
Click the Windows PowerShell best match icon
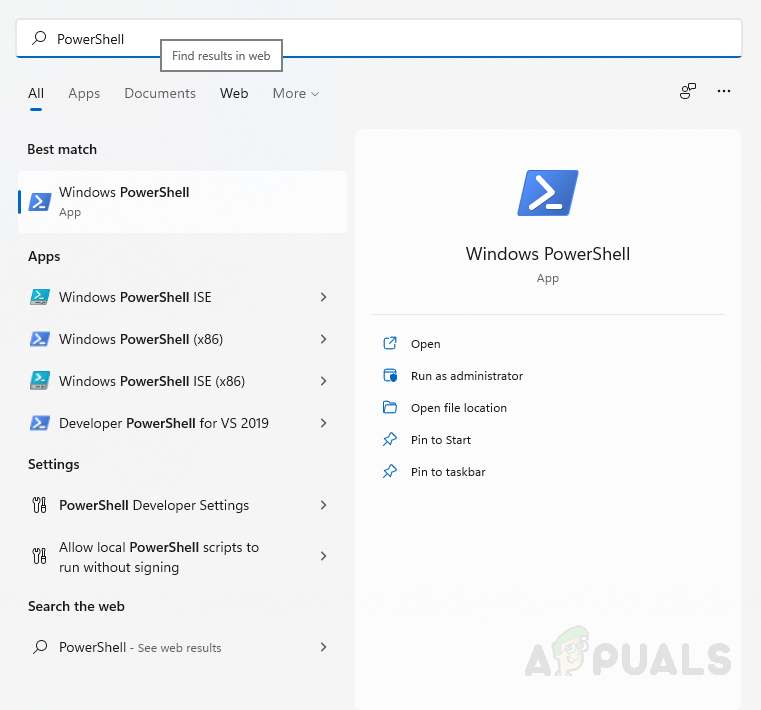coord(40,202)
